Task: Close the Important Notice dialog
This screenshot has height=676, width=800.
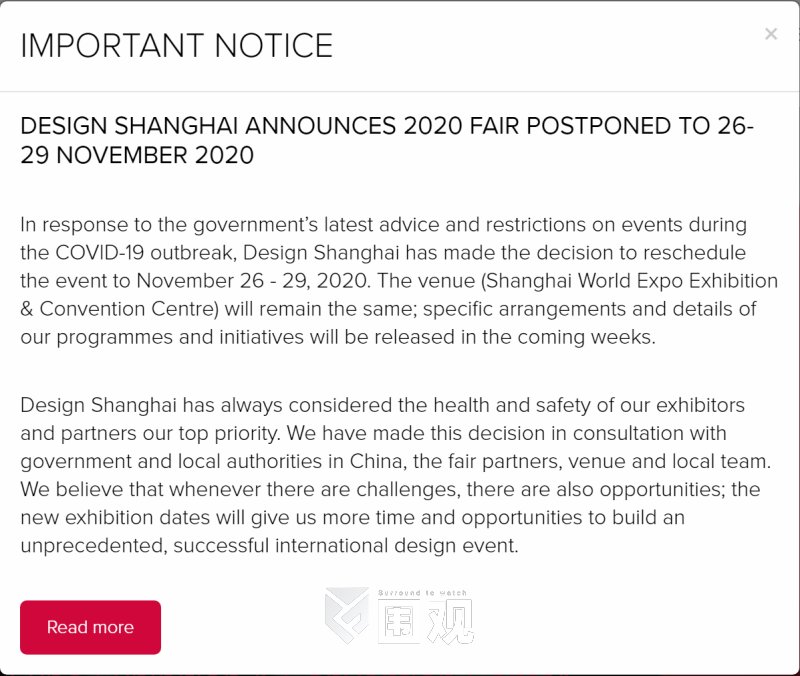Action: [771, 35]
